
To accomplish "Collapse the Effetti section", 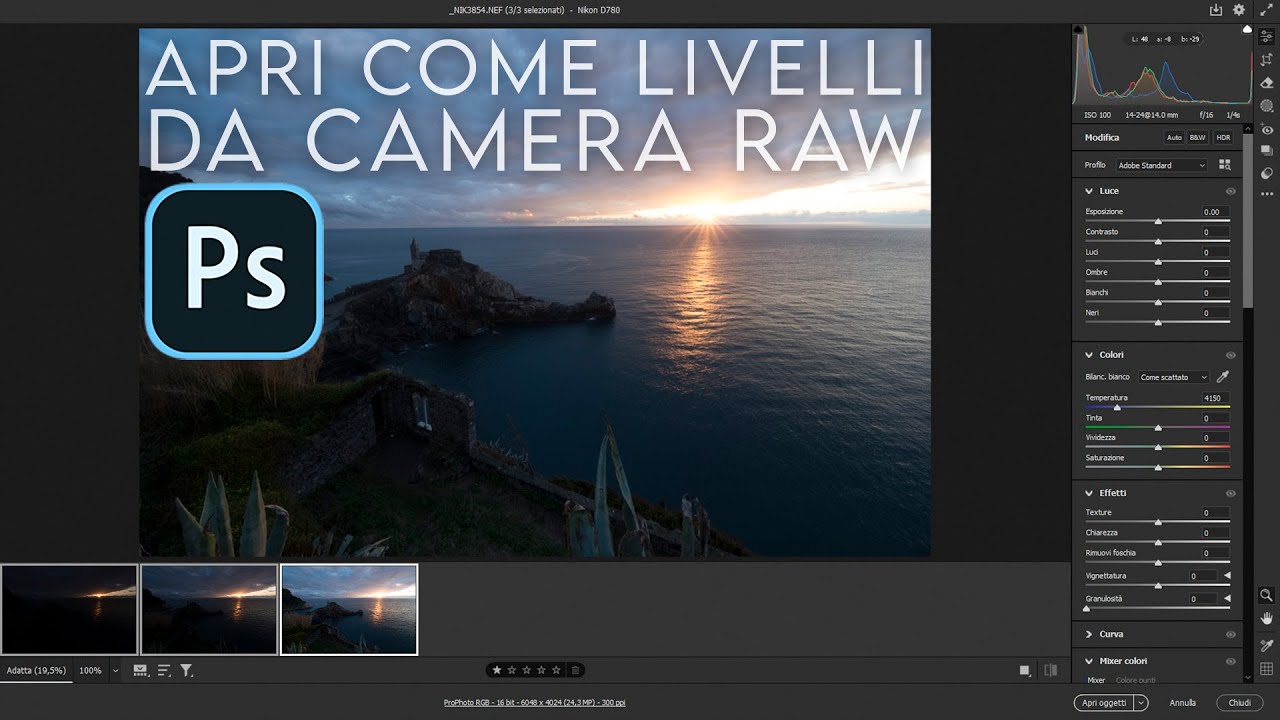I will pyautogui.click(x=1088, y=493).
